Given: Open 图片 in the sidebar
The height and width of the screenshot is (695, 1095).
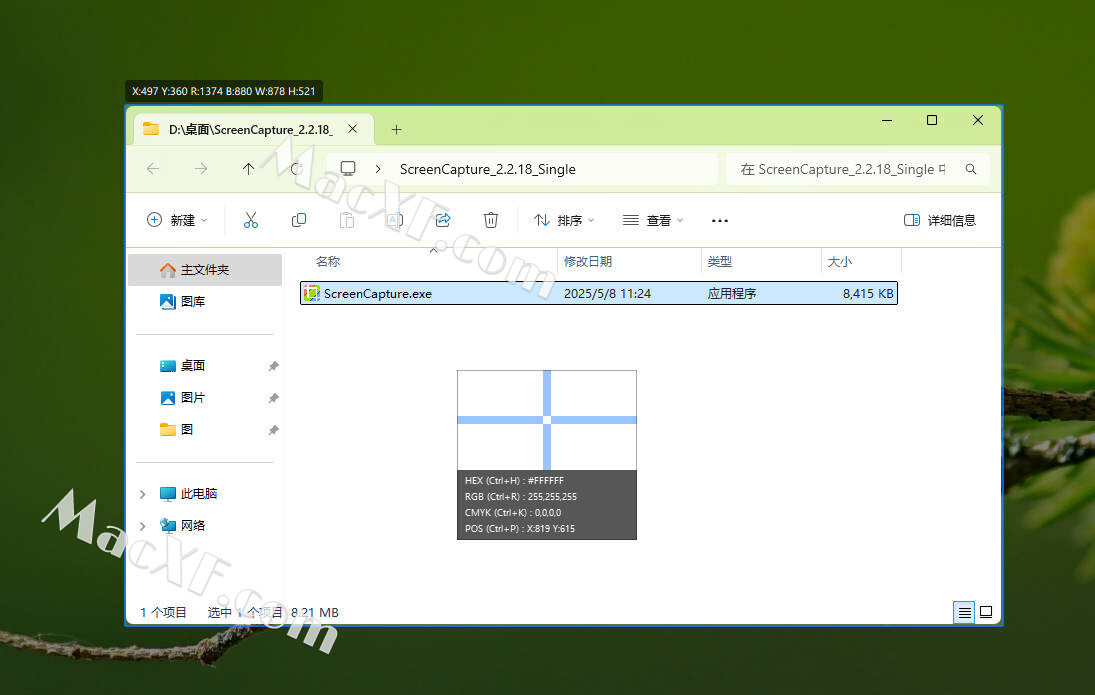Looking at the screenshot, I should [x=193, y=398].
